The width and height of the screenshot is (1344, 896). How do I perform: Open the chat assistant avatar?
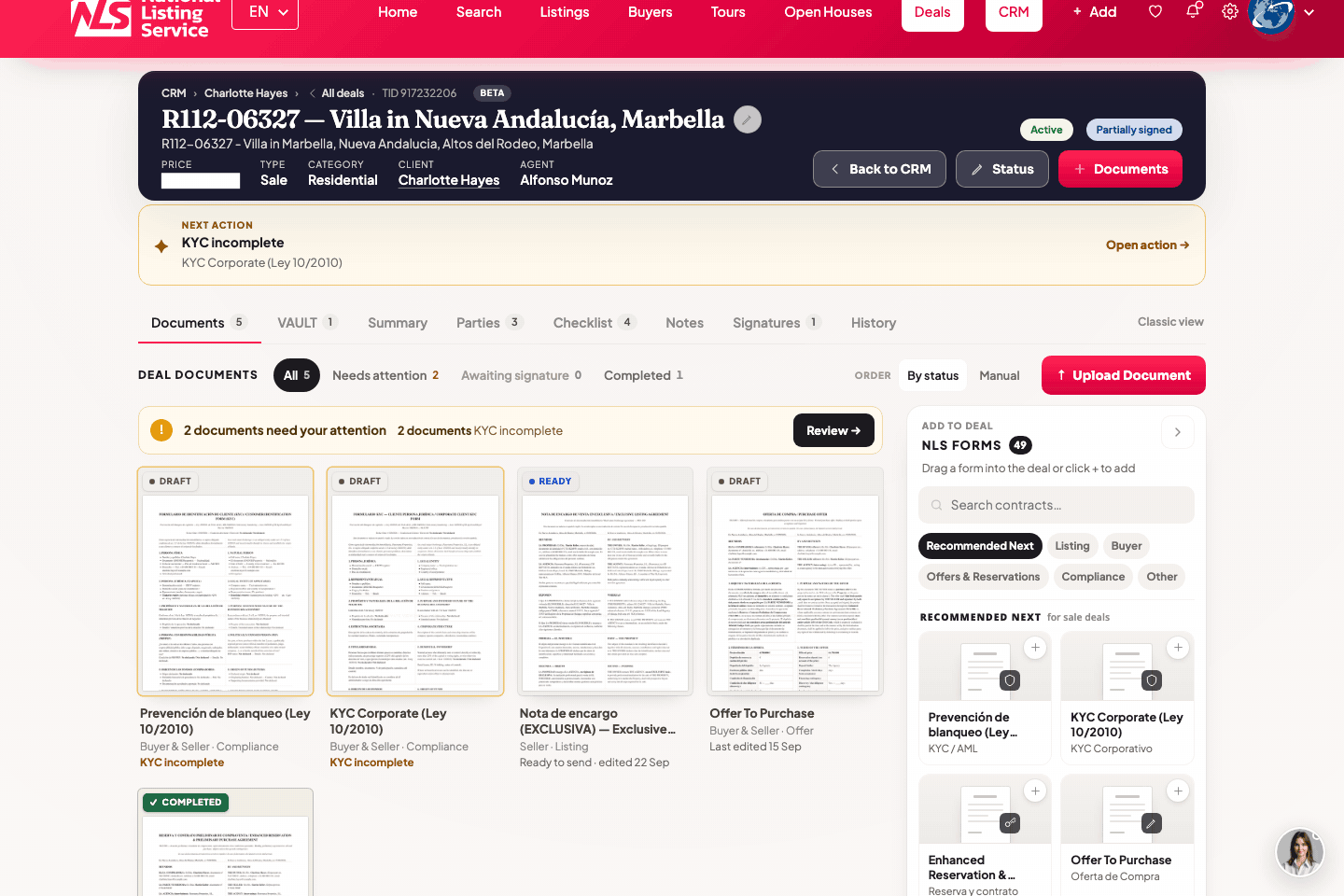click(x=1300, y=851)
